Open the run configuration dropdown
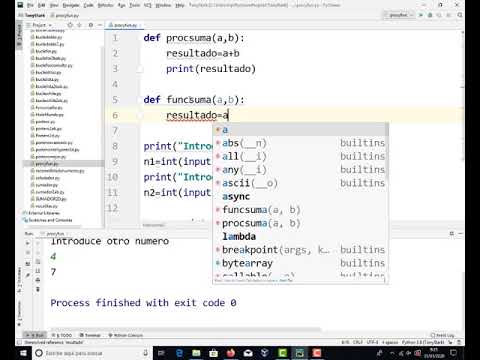 tap(399, 15)
